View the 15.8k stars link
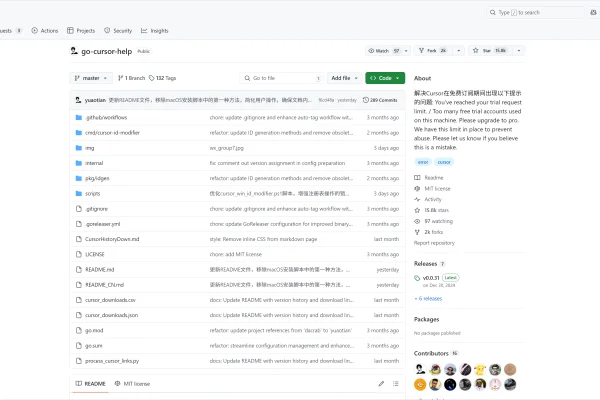The width and height of the screenshot is (600, 400). 432,210
